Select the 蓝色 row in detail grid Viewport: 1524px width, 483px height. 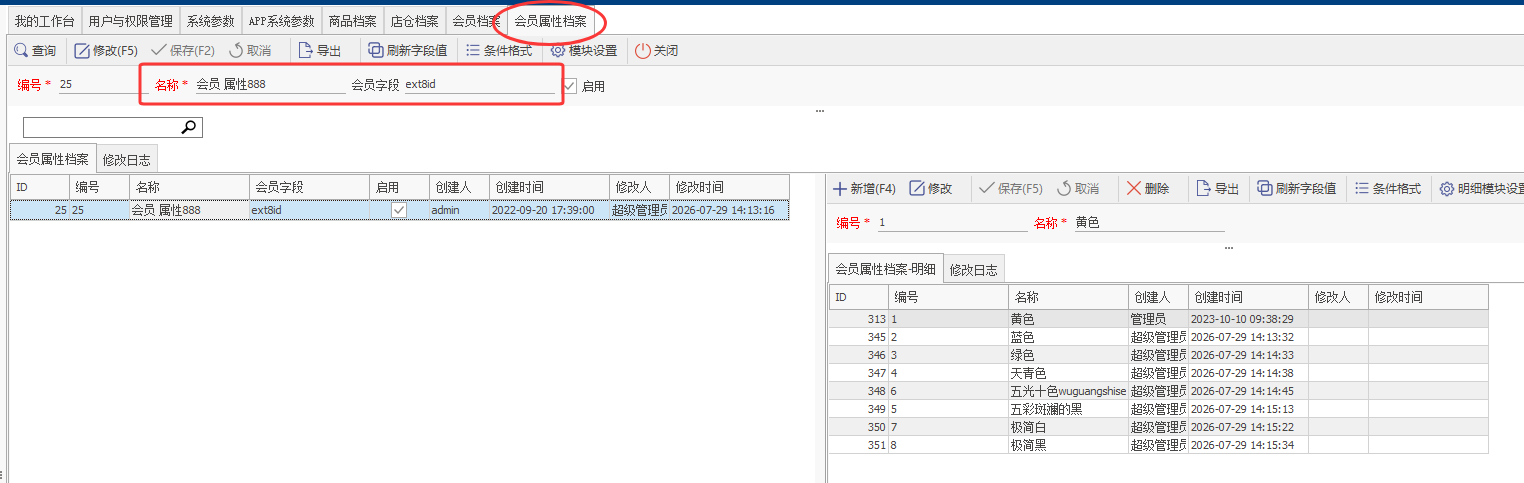[1158, 337]
